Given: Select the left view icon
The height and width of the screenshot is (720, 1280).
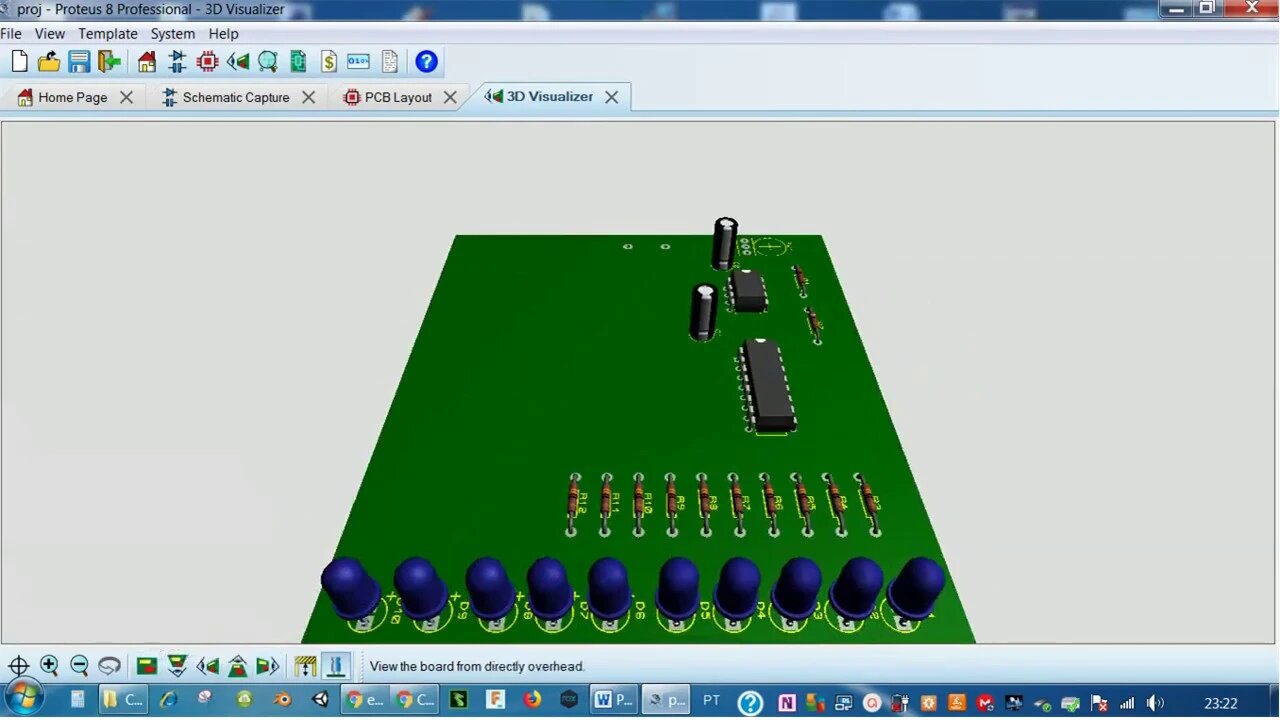Looking at the screenshot, I should tap(207, 666).
